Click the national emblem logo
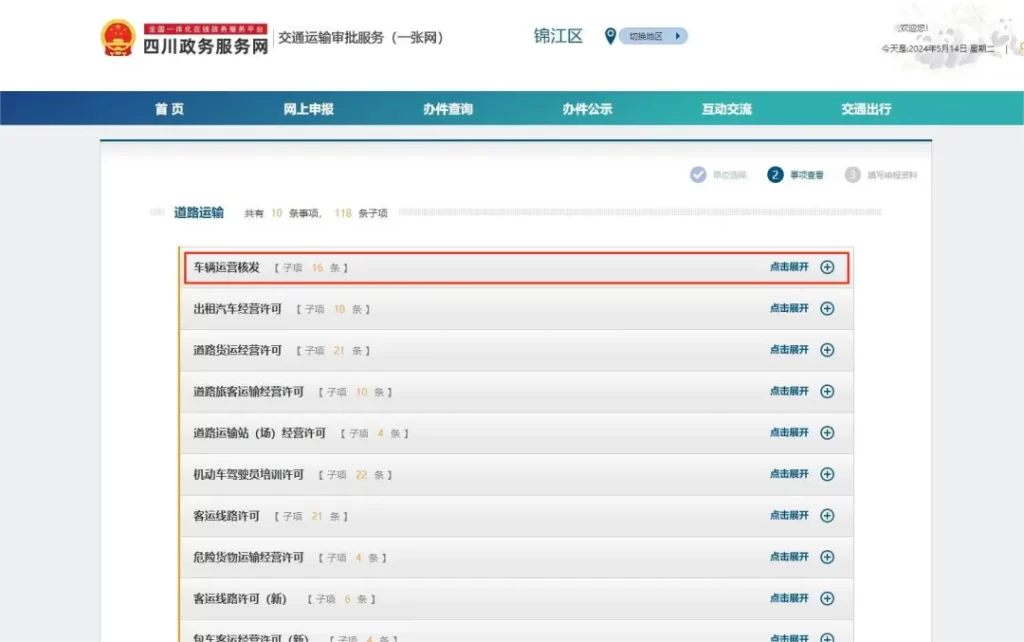 [118, 38]
